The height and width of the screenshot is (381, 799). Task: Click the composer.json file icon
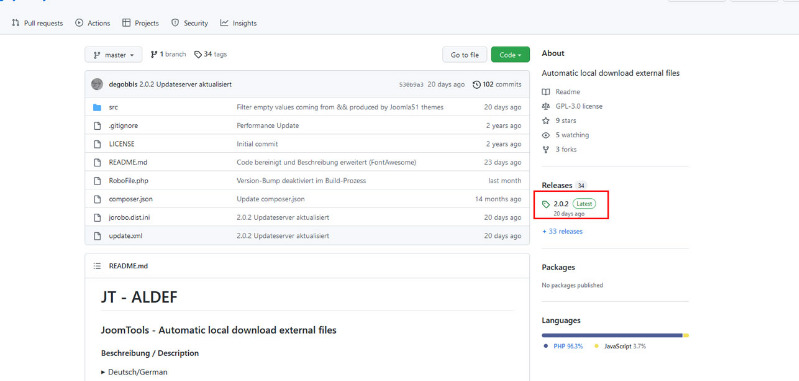97,199
